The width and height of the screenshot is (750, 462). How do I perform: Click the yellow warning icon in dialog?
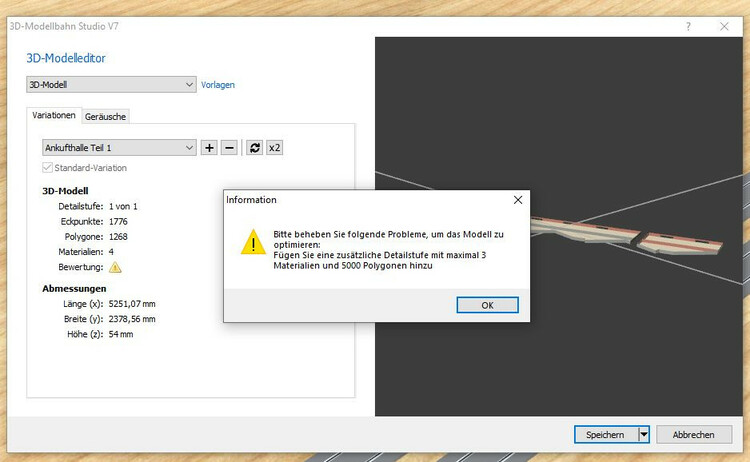[254, 242]
